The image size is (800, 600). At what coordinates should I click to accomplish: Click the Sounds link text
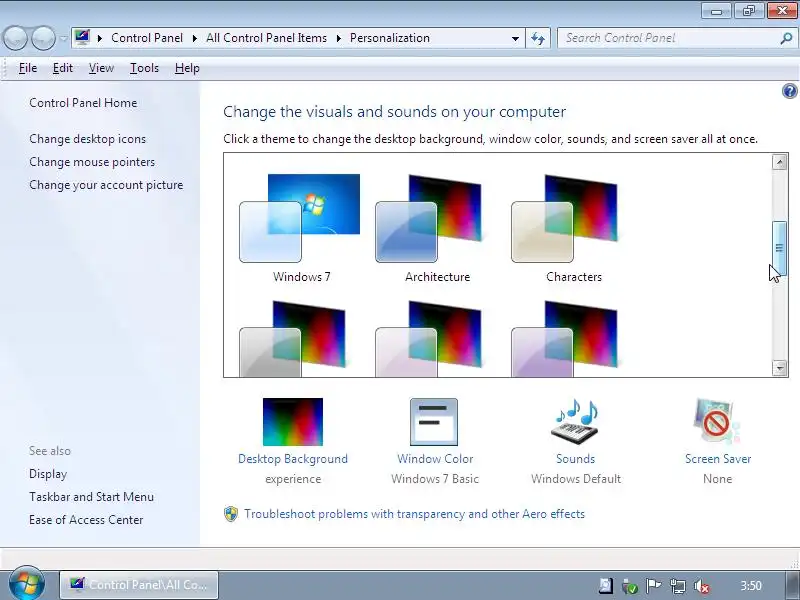click(576, 459)
